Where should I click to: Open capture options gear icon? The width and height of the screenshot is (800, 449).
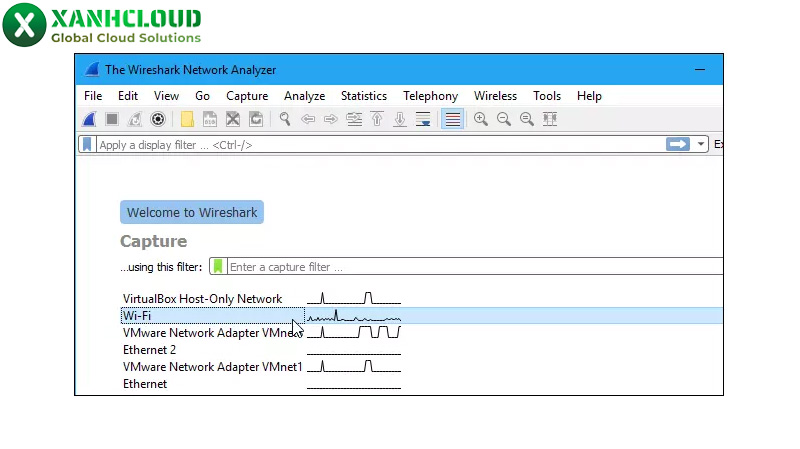pyautogui.click(x=157, y=119)
